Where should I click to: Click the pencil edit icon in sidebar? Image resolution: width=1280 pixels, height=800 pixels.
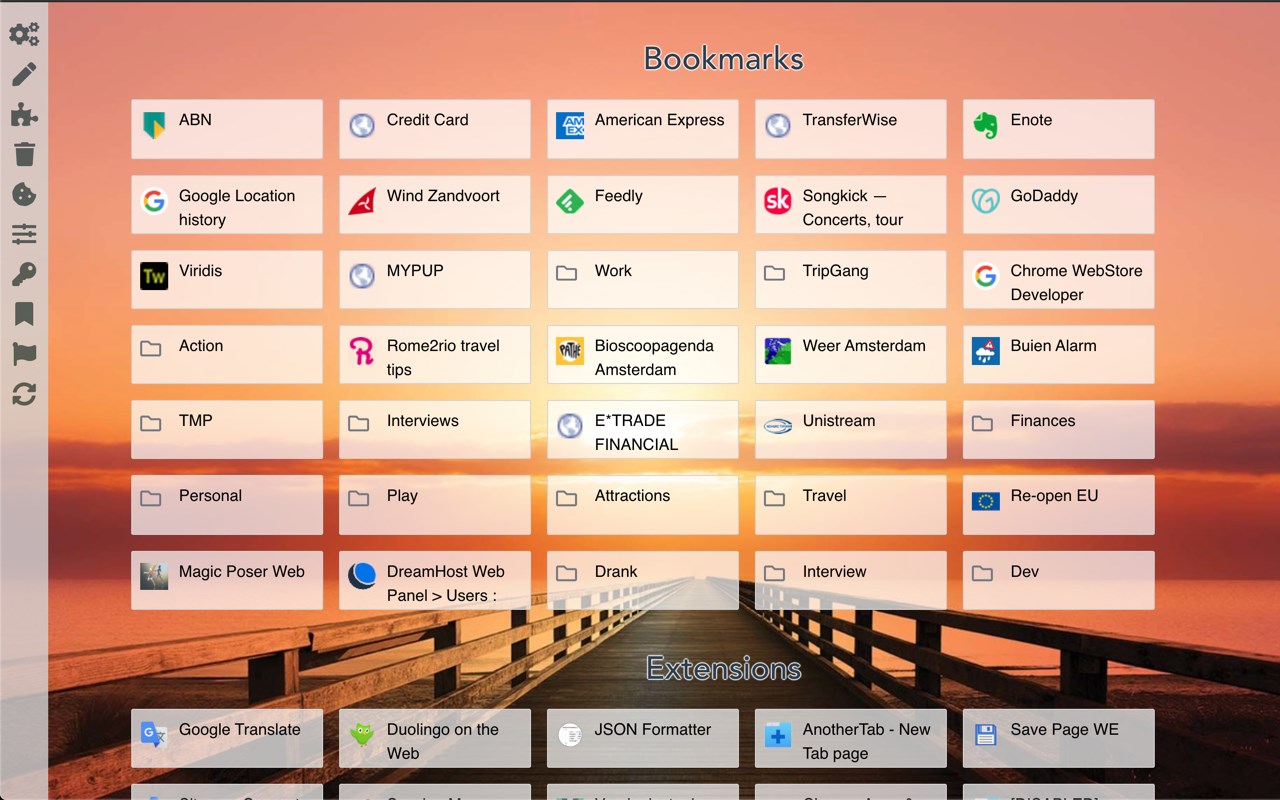[x=24, y=74]
